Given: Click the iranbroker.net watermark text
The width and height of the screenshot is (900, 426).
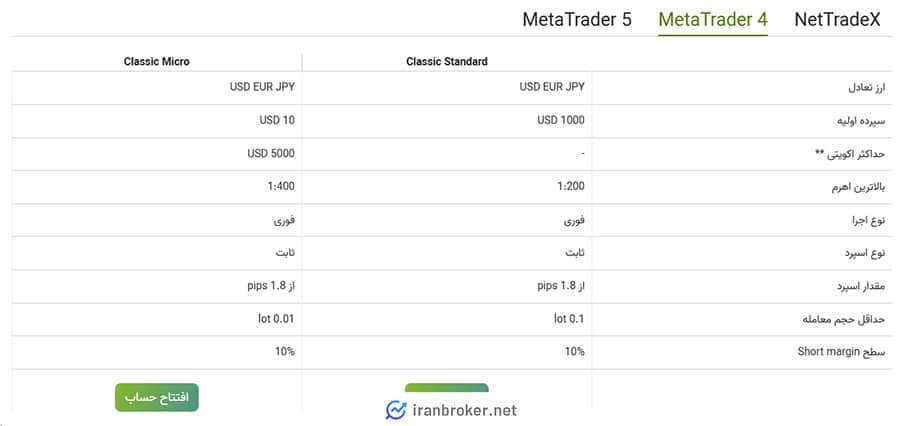Looking at the screenshot, I should tap(464, 410).
